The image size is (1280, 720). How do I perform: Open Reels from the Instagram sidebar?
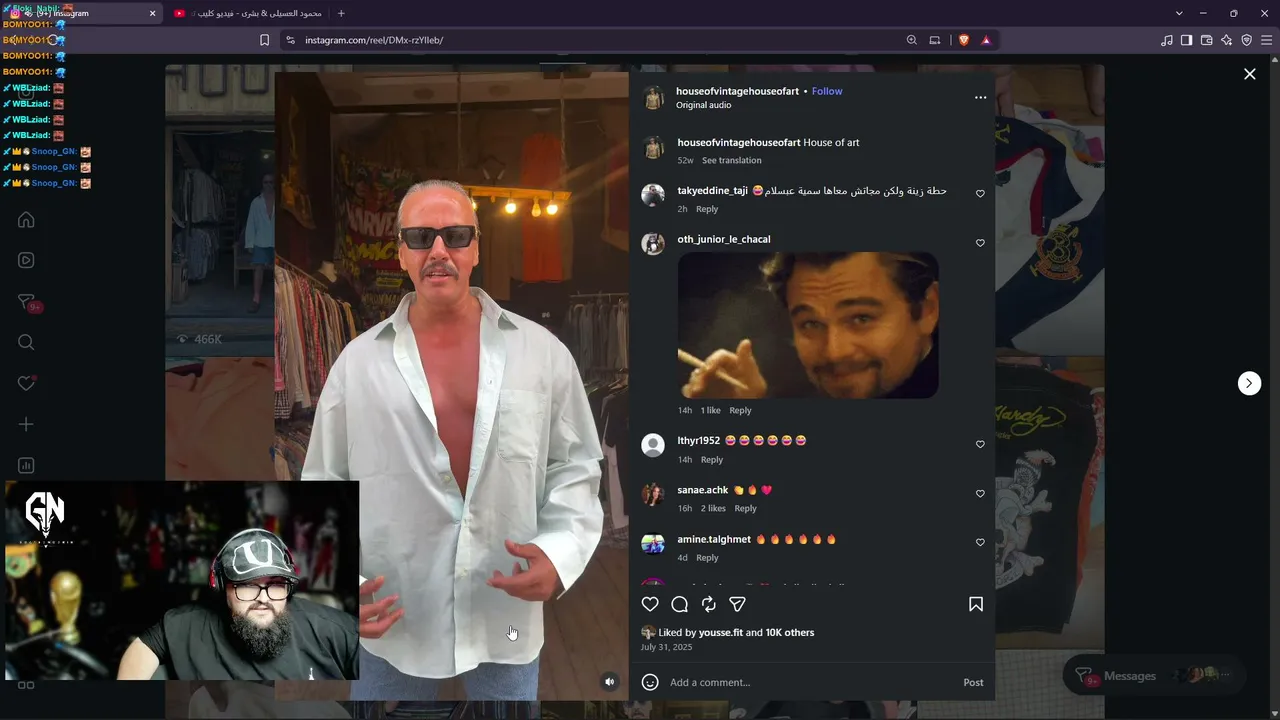[26, 260]
